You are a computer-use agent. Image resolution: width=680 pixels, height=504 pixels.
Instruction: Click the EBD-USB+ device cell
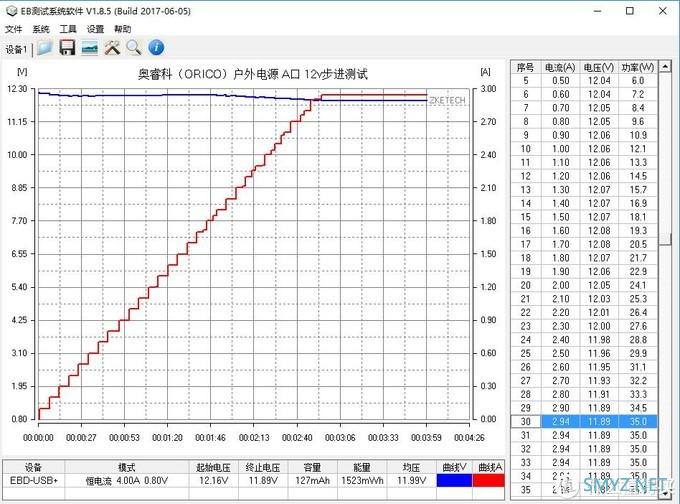tap(34, 481)
